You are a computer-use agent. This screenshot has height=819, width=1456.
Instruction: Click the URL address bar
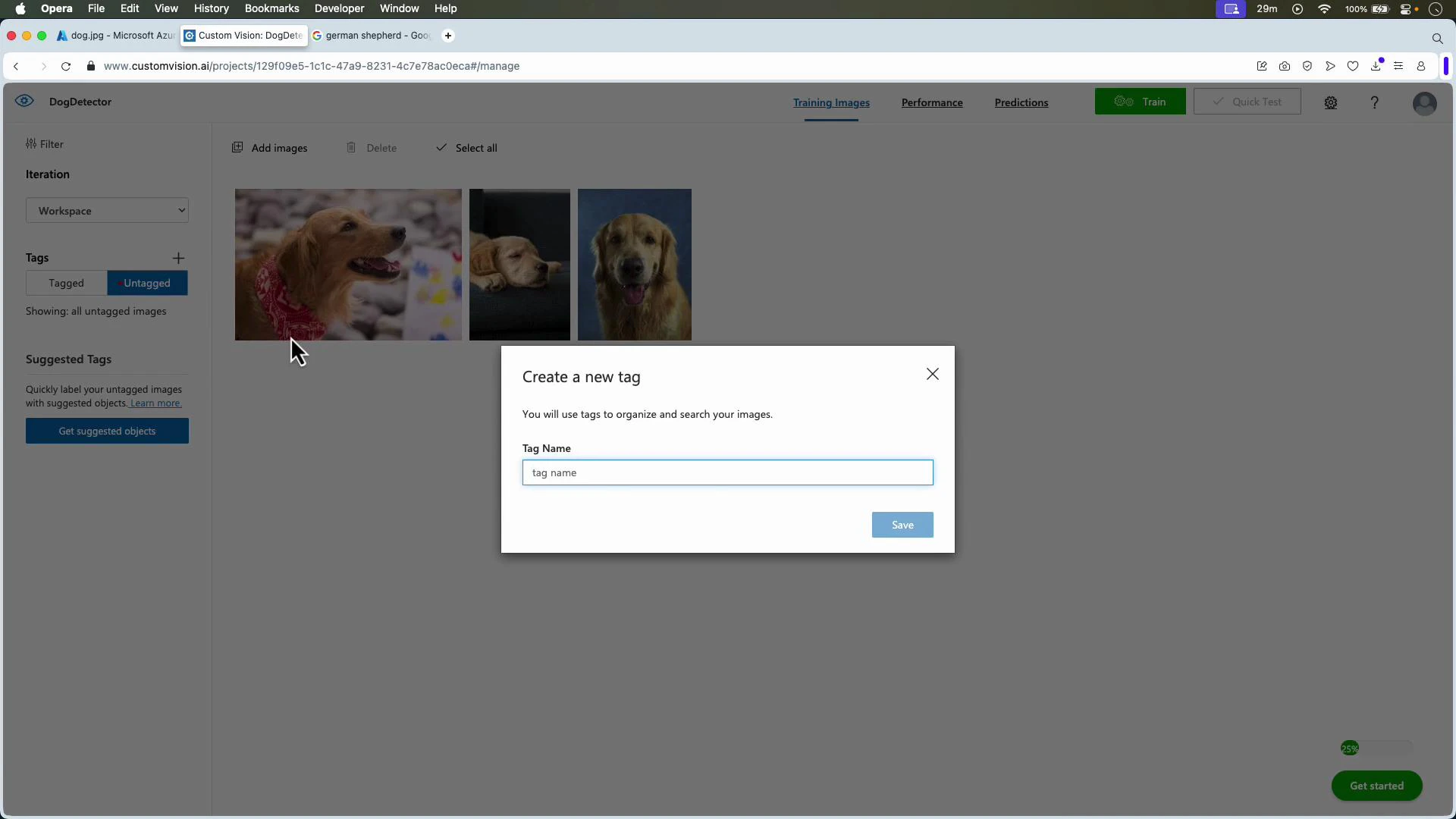pos(312,66)
